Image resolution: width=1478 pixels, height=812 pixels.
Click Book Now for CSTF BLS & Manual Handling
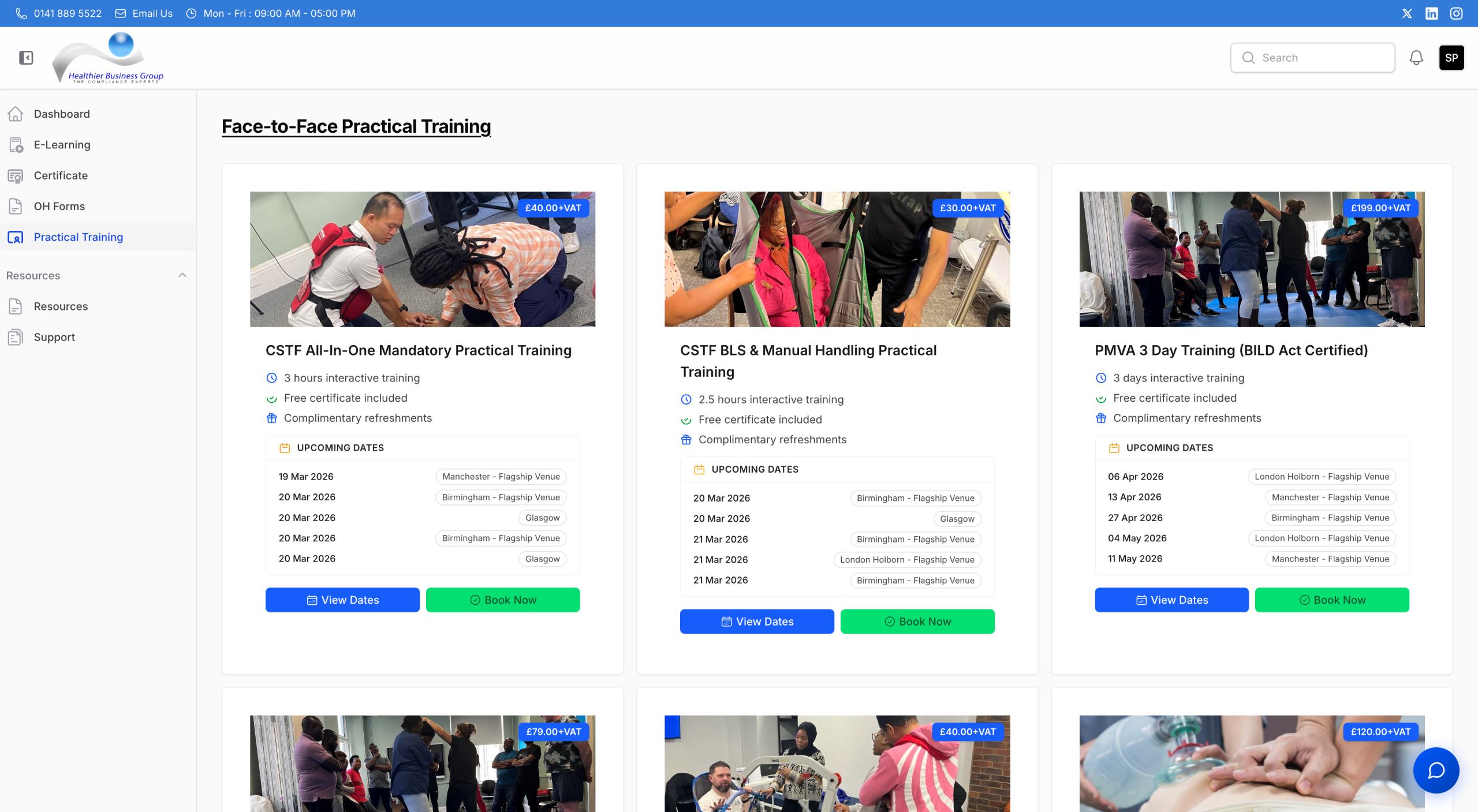(x=917, y=622)
